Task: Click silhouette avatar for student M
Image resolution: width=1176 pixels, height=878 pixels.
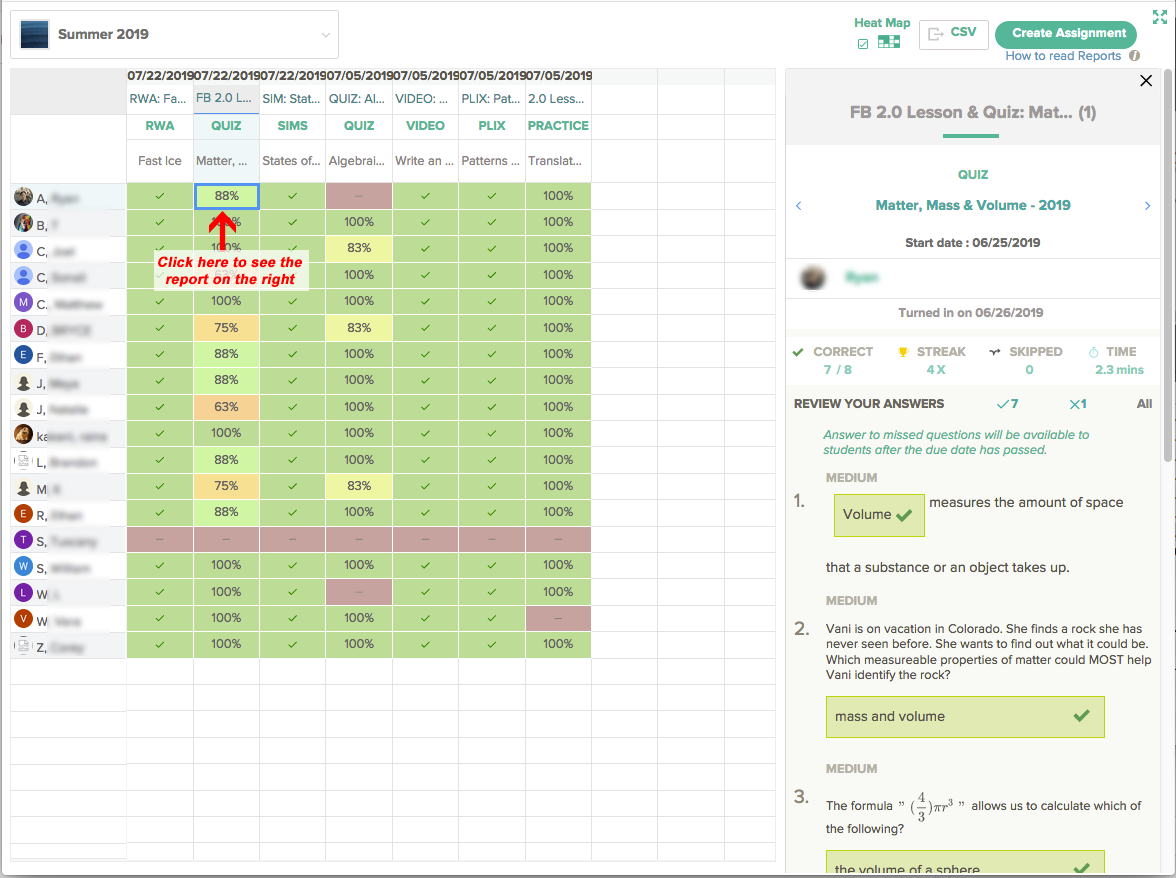Action: pyautogui.click(x=23, y=487)
